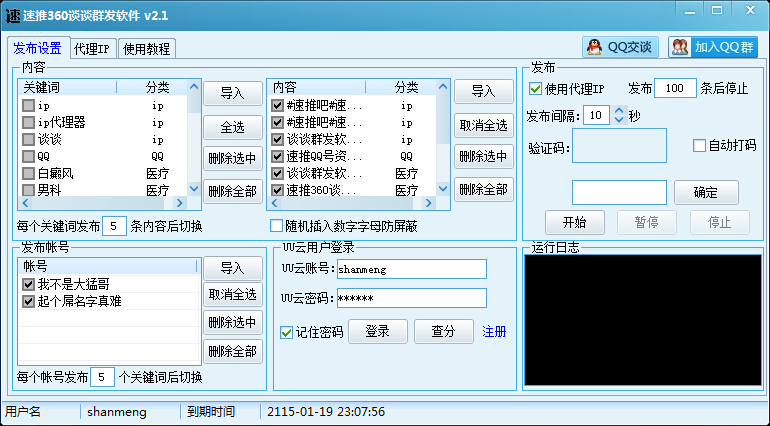Uncheck account '起个屌名字真难'
Viewport: 770px width, 426px height.
(x=28, y=301)
